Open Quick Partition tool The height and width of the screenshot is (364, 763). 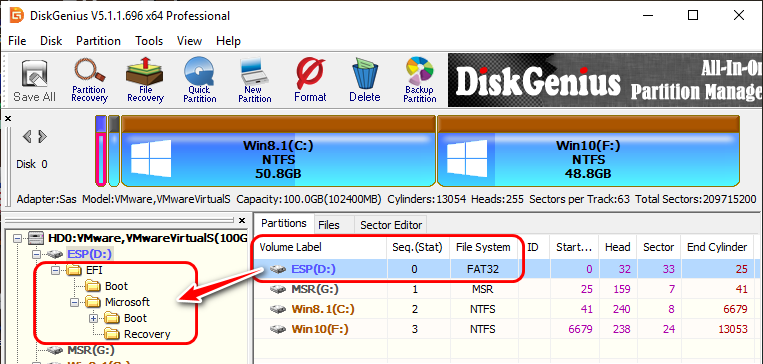[x=200, y=81]
